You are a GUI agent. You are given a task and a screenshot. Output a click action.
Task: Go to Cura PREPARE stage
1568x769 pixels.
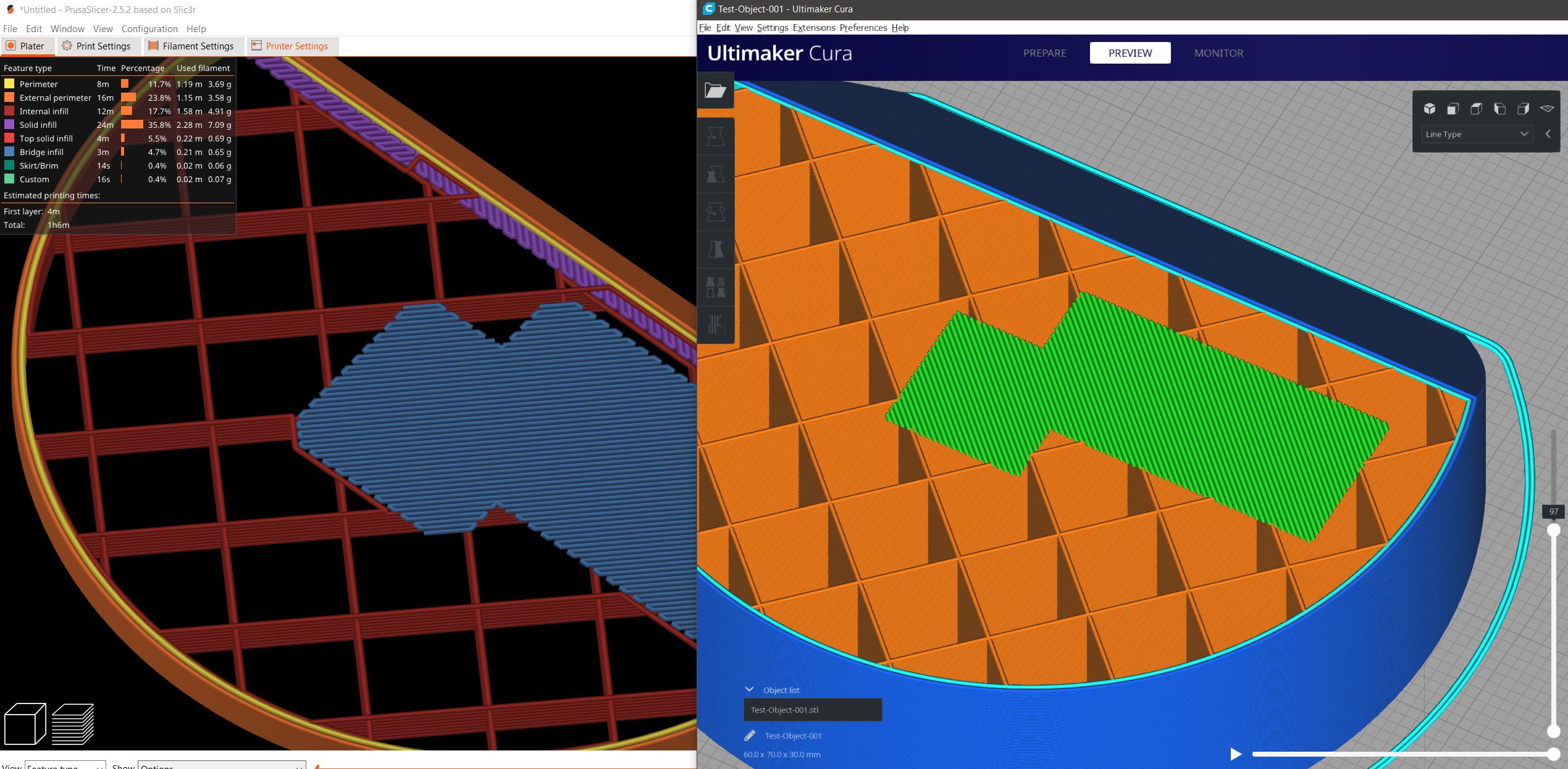[x=1045, y=53]
